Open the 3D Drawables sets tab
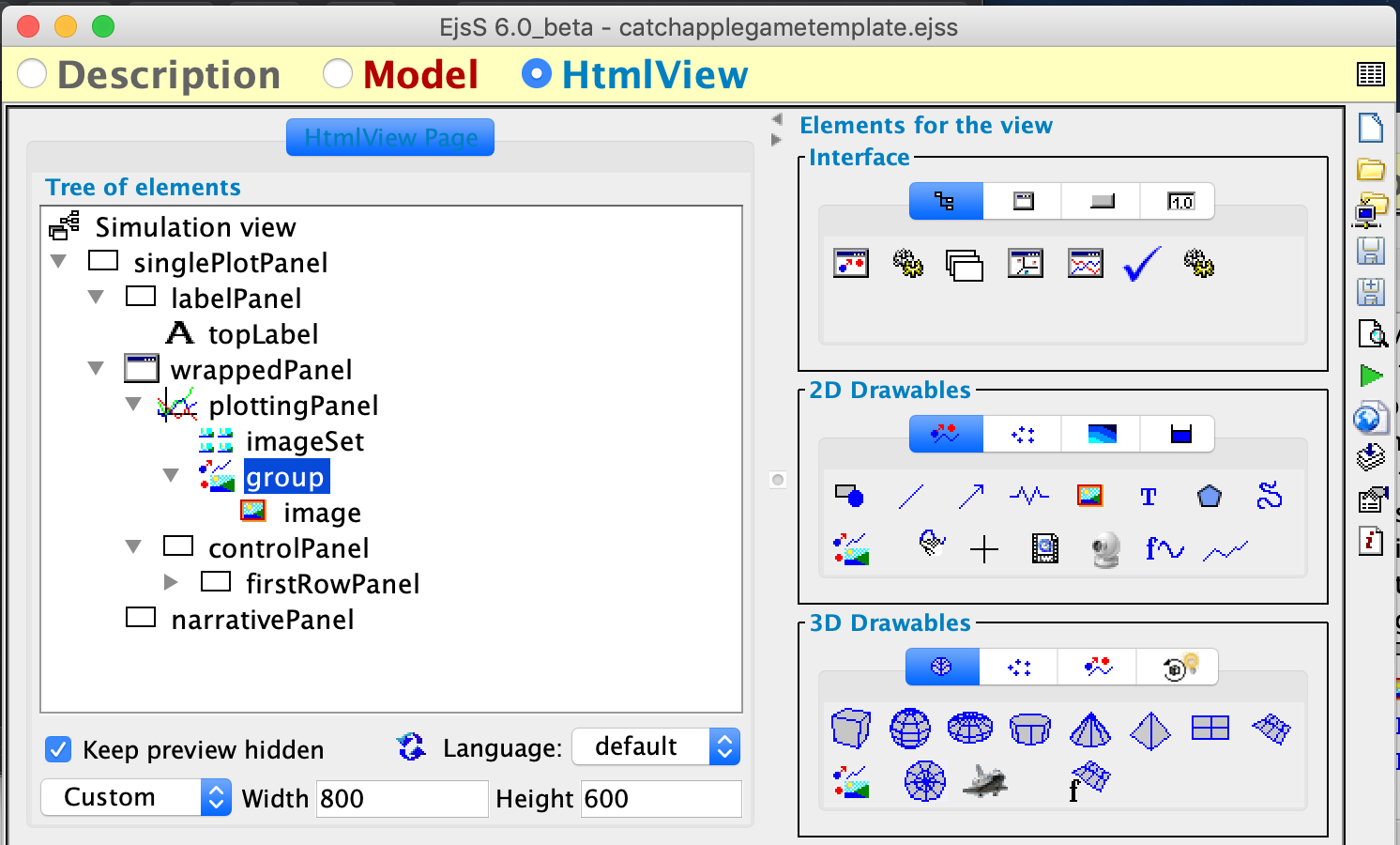The height and width of the screenshot is (845, 1400). [x=1020, y=667]
